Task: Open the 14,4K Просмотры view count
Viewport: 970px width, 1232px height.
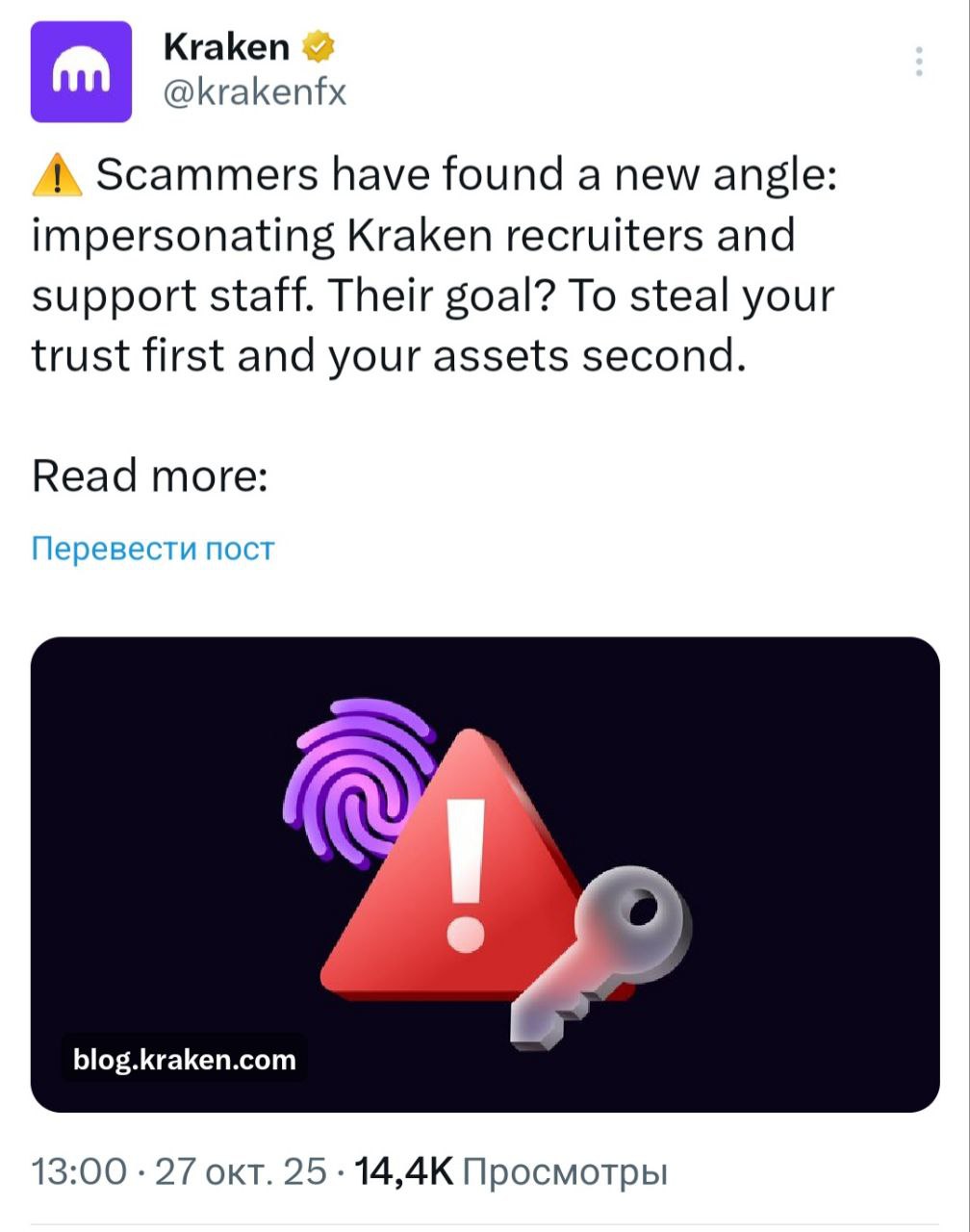Action: click(x=511, y=1171)
